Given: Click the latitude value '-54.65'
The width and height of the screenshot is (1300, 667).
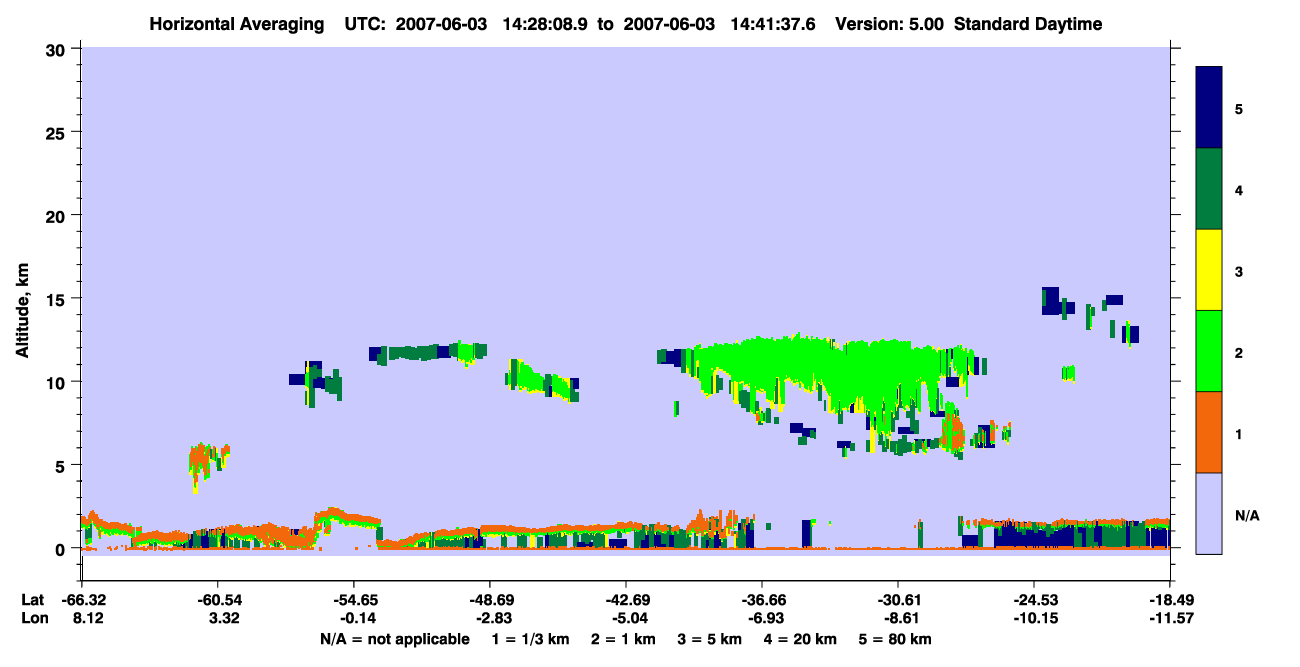Looking at the screenshot, I should coord(354,600).
